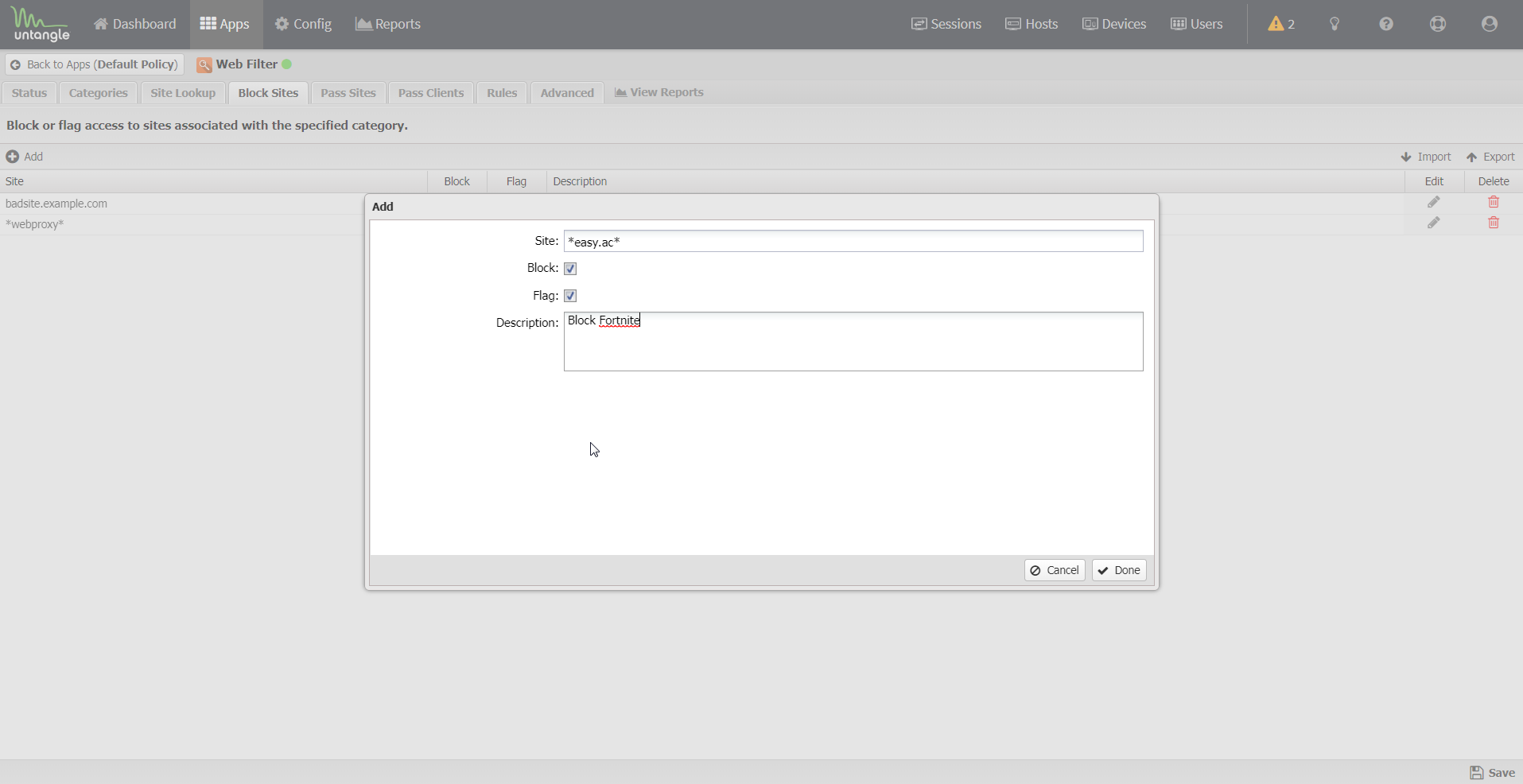
Task: Delete the badsite.example.com entry
Action: [1493, 203]
